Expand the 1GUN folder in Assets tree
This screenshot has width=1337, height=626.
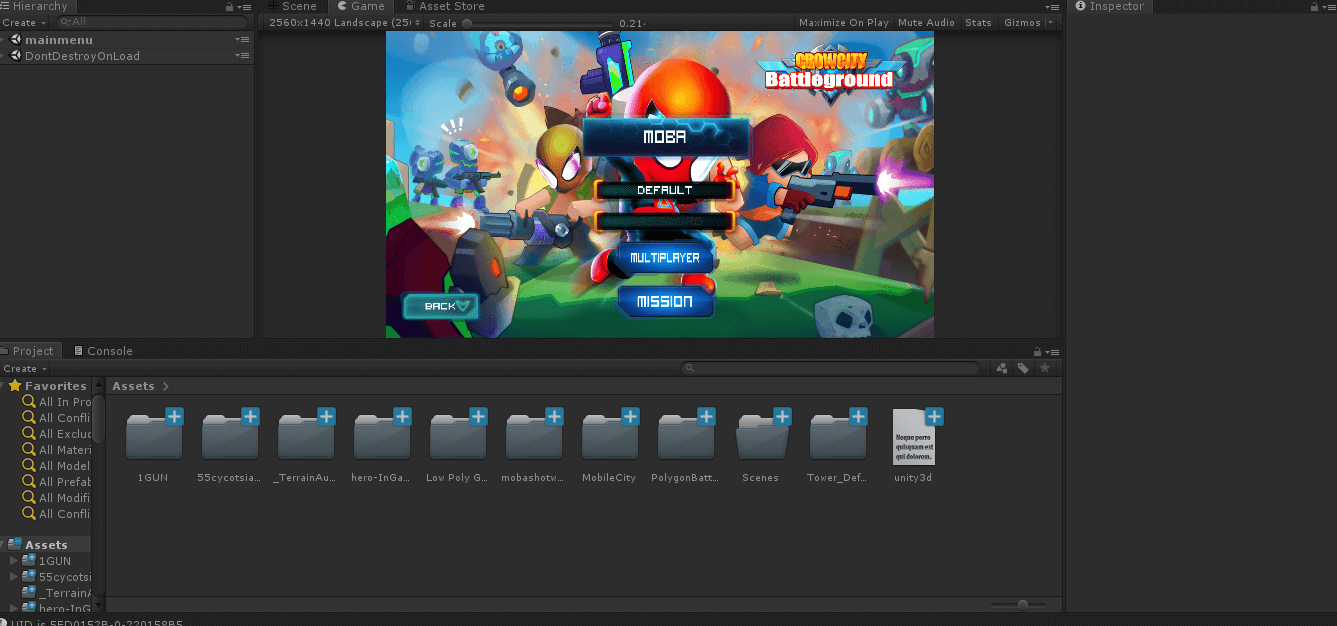[x=14, y=561]
